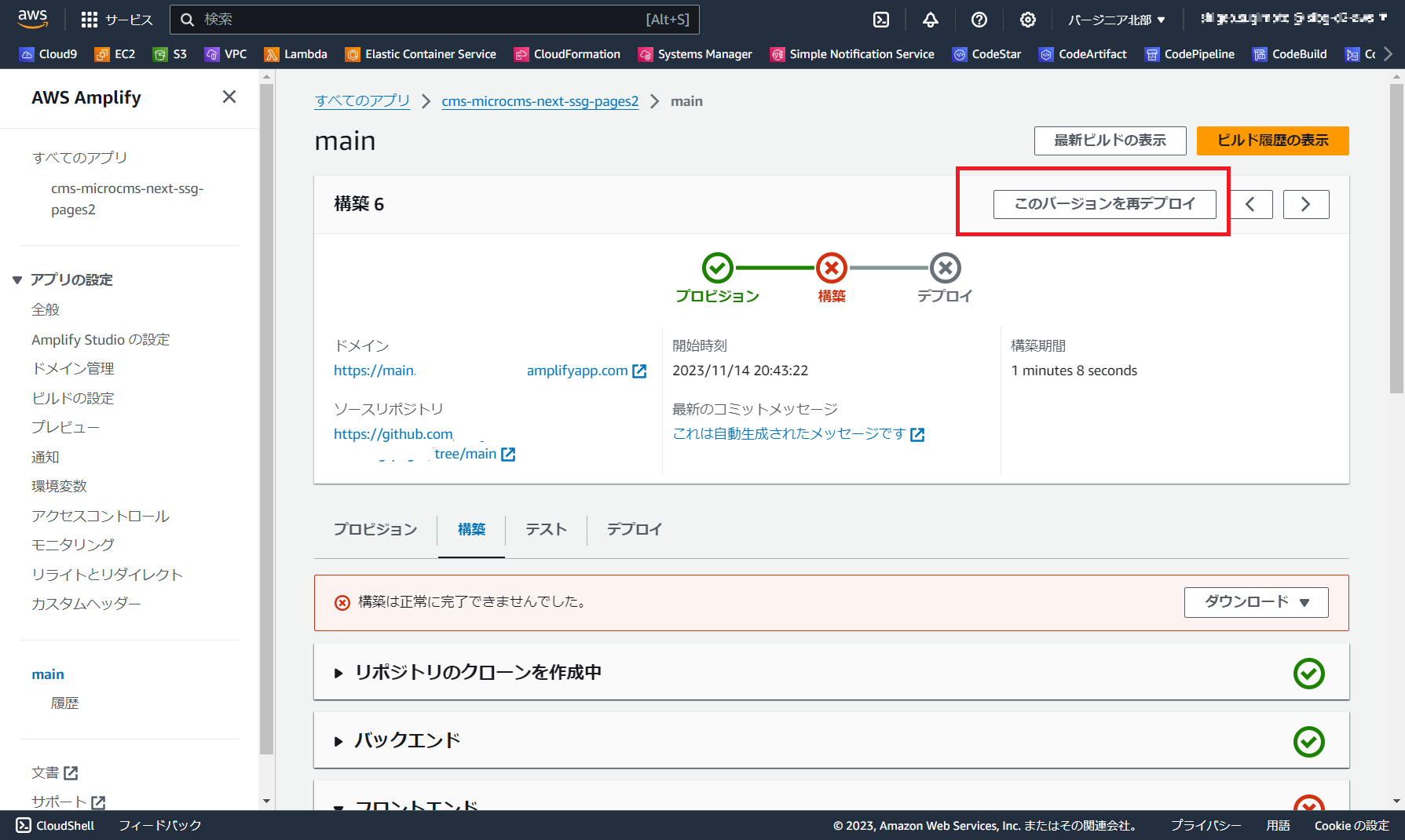Open Elastic Container Service shortcut
This screenshot has width=1405, height=840.
421,54
